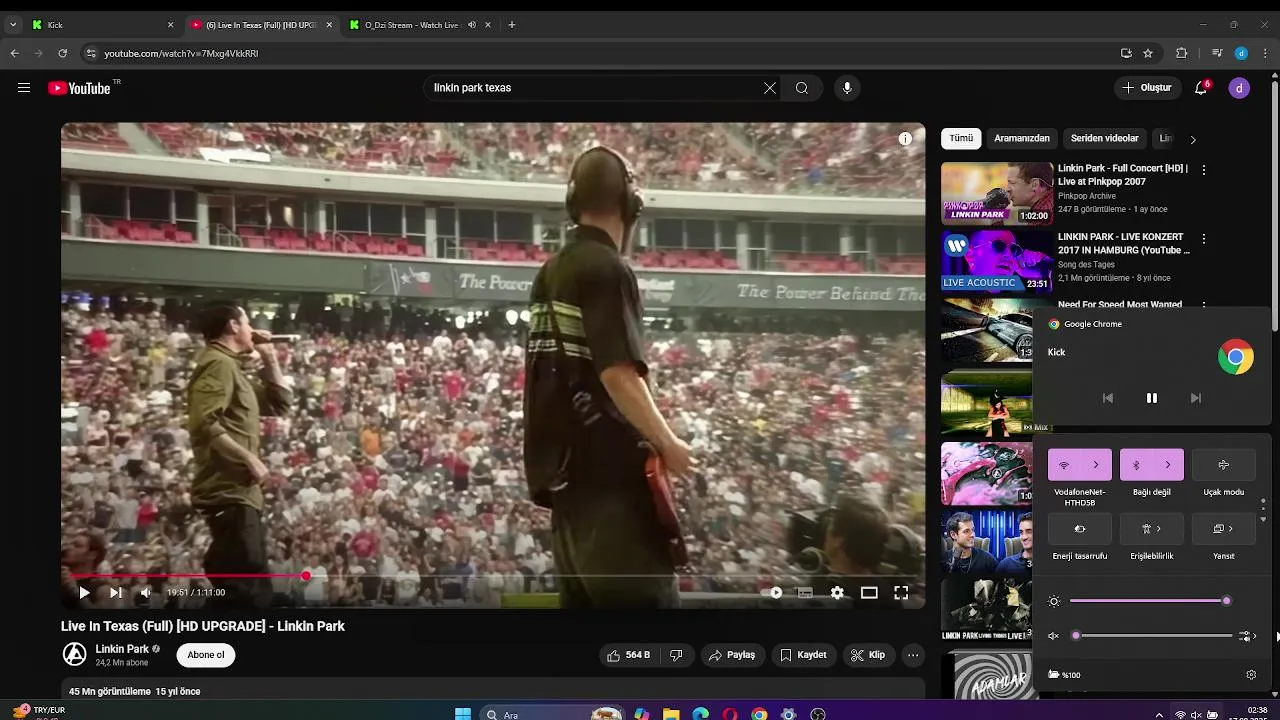Toggle Uçak modu airplane mode
The image size is (1280, 720).
tap(1224, 465)
